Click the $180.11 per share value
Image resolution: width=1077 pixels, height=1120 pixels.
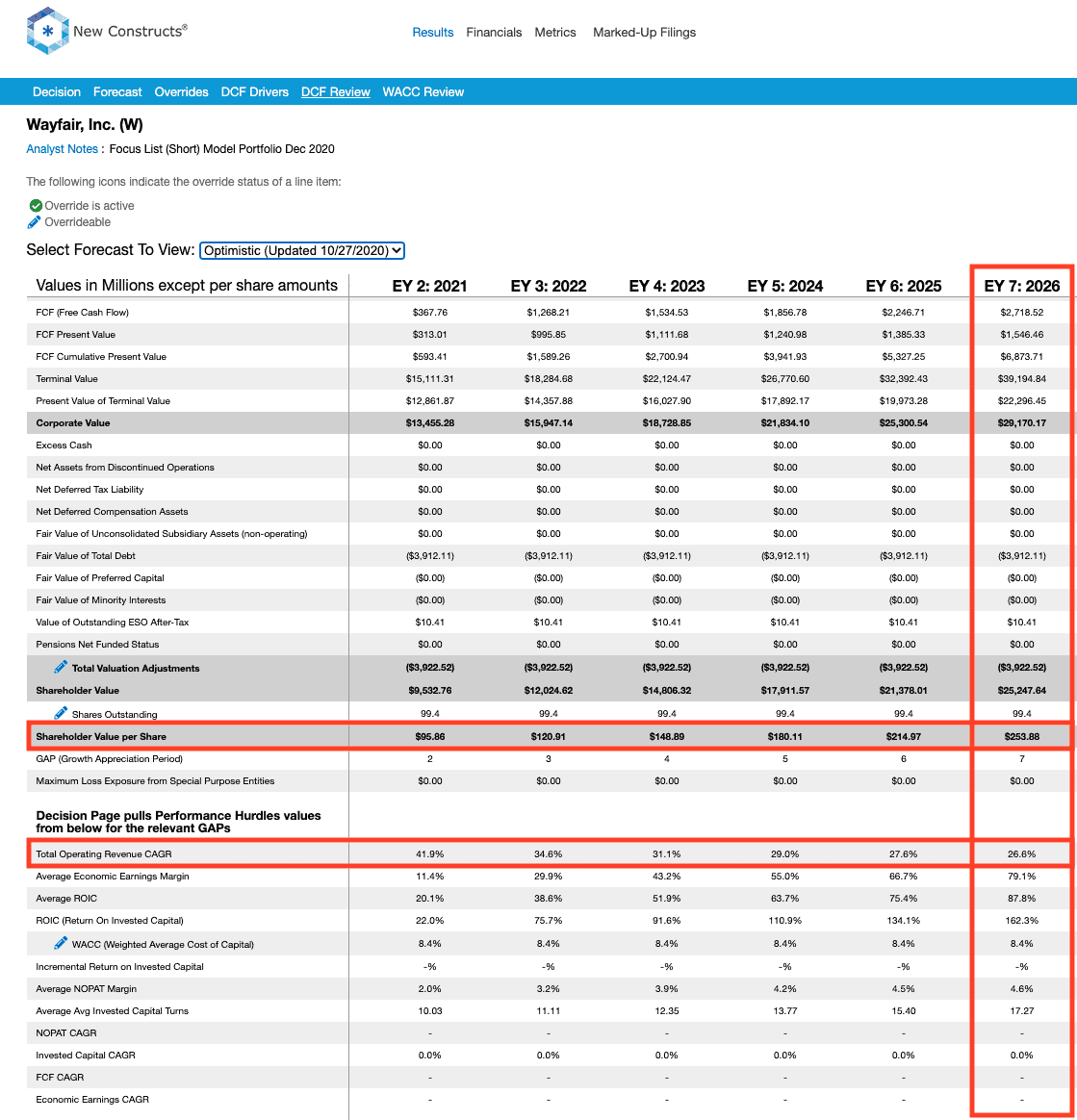(784, 736)
